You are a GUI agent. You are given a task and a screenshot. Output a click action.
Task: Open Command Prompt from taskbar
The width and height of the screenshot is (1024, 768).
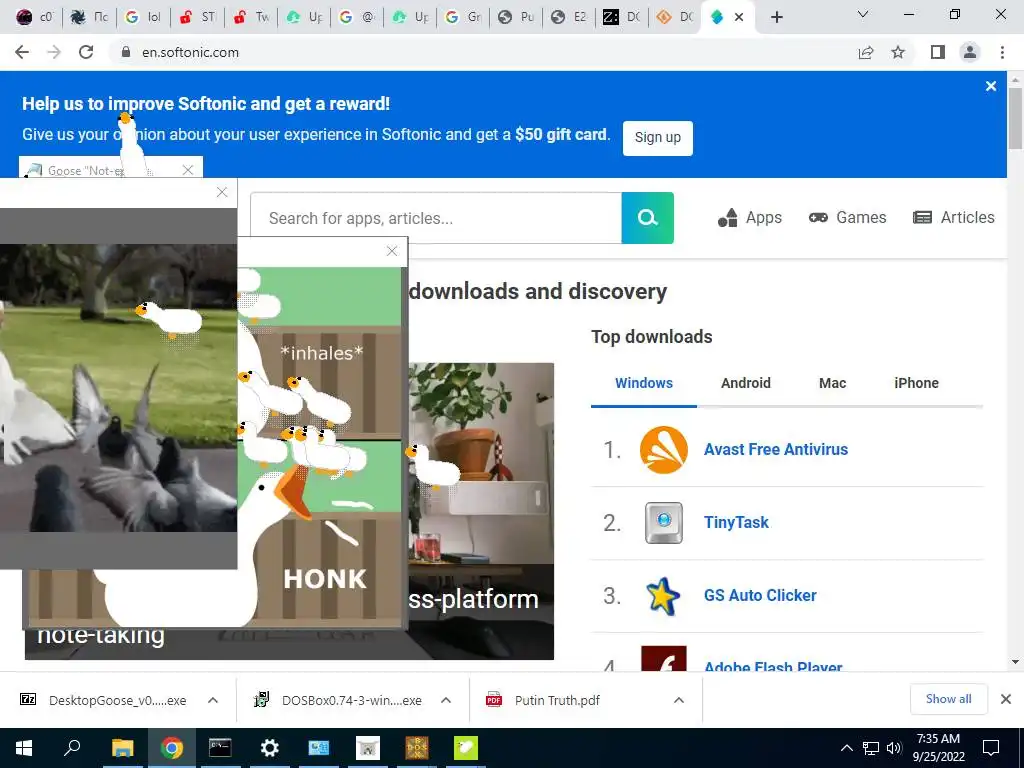[x=220, y=748]
